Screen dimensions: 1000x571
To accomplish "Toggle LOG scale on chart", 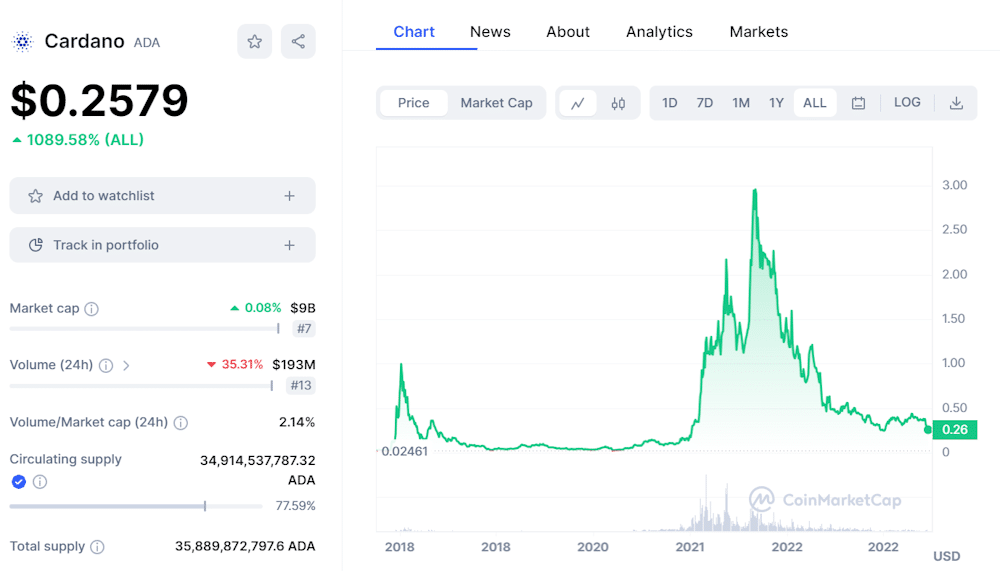I will [x=907, y=102].
